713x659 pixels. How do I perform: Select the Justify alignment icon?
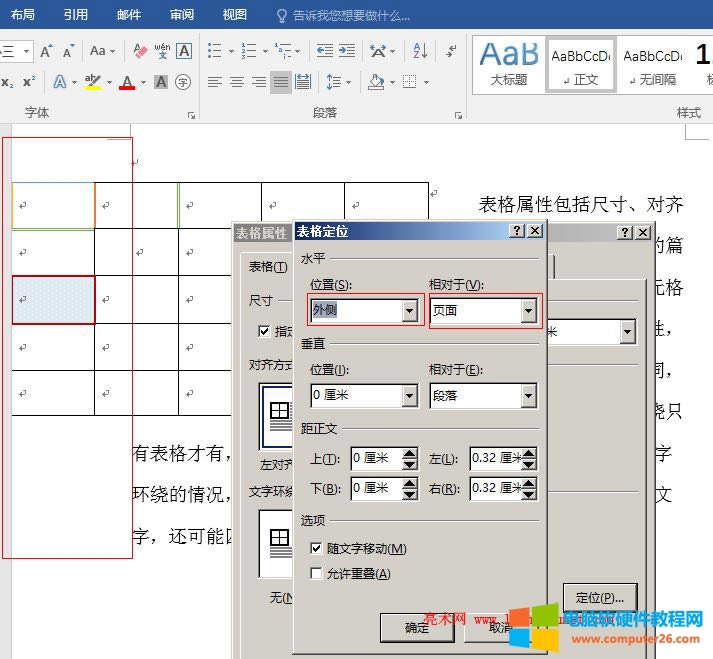(280, 82)
